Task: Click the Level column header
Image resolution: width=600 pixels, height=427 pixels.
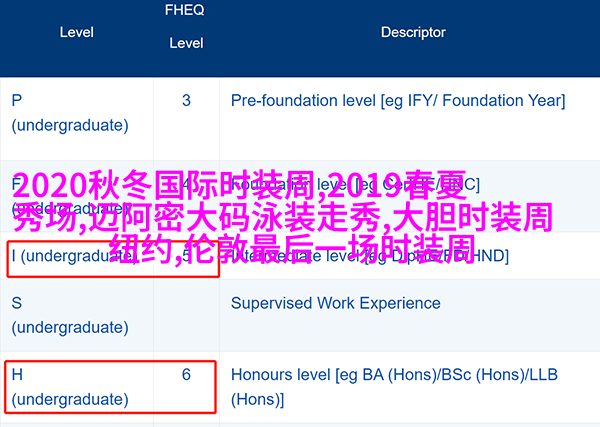Action: [x=77, y=33]
